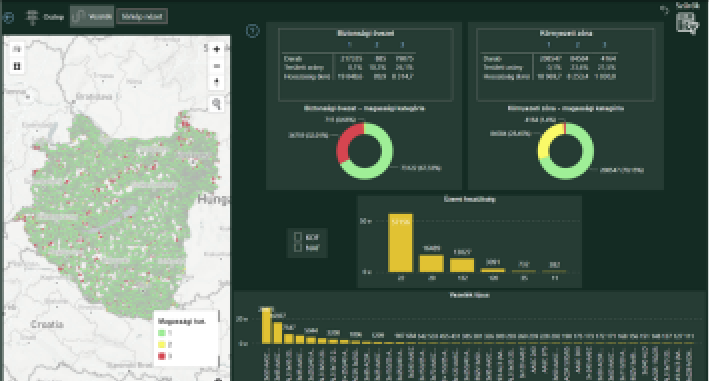This screenshot has width=709, height=381.
Task: Click the map tool icon below layers button
Action: tap(17, 66)
